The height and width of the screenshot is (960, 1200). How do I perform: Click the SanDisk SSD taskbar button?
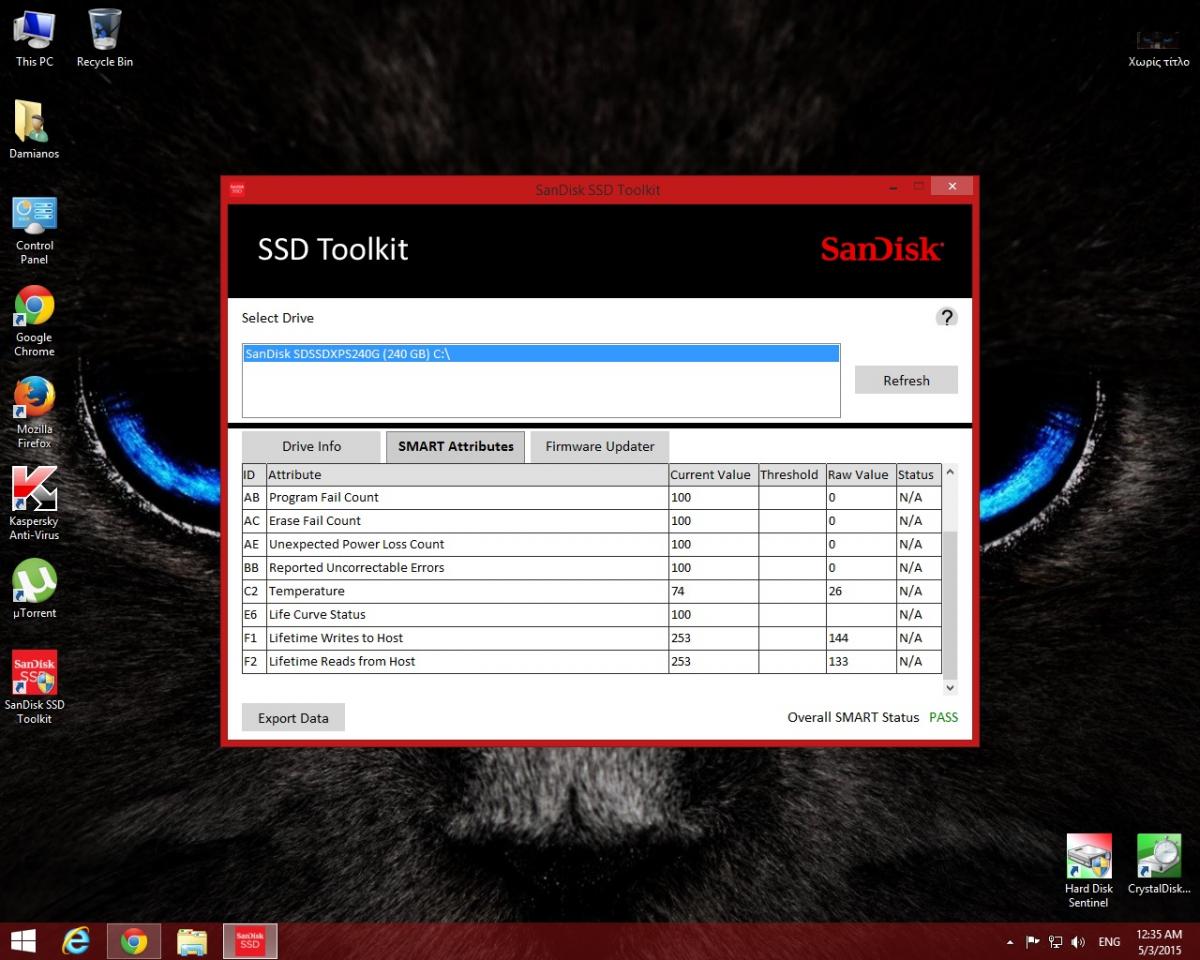pyautogui.click(x=250, y=941)
